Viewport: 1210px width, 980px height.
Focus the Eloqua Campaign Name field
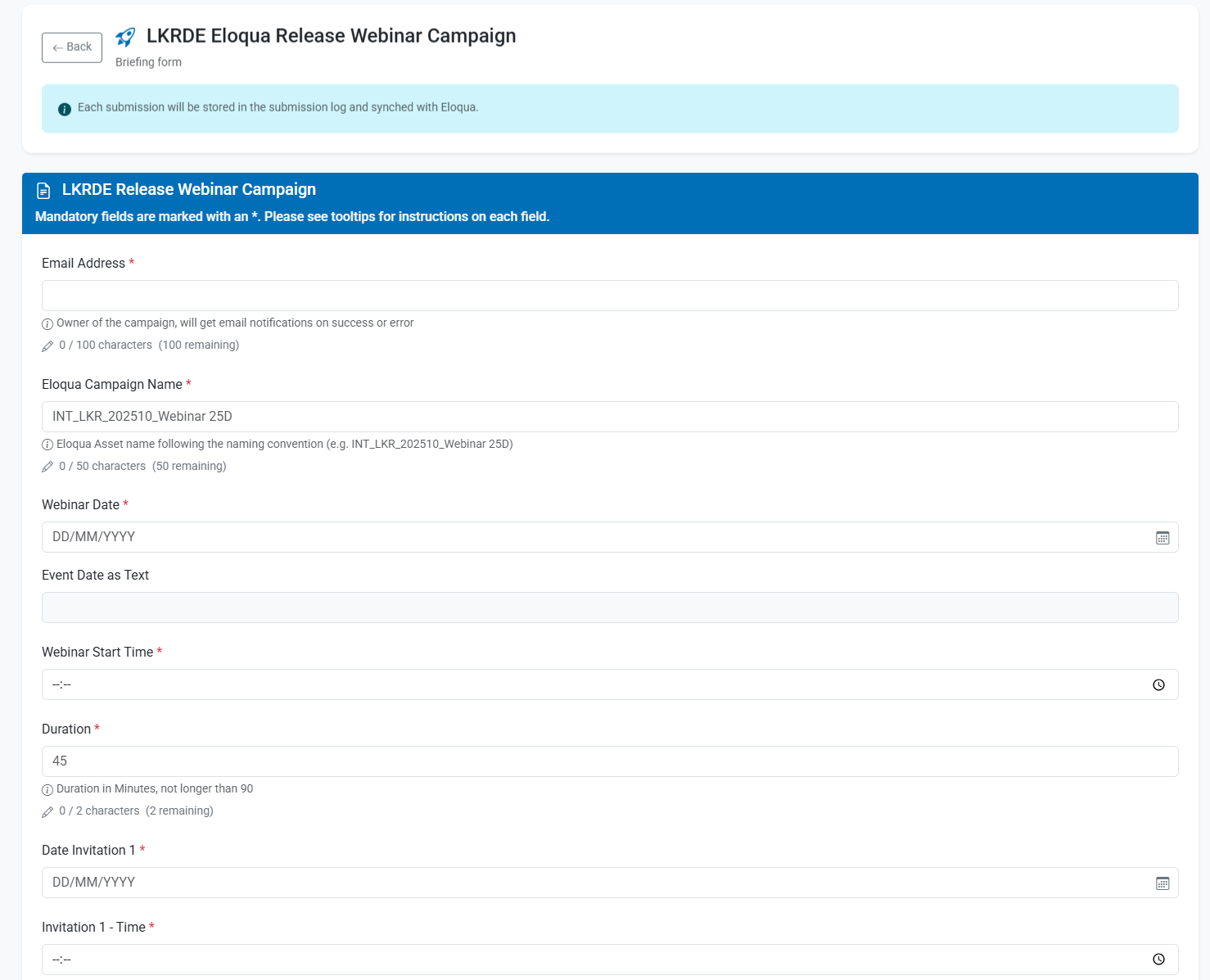pos(610,417)
